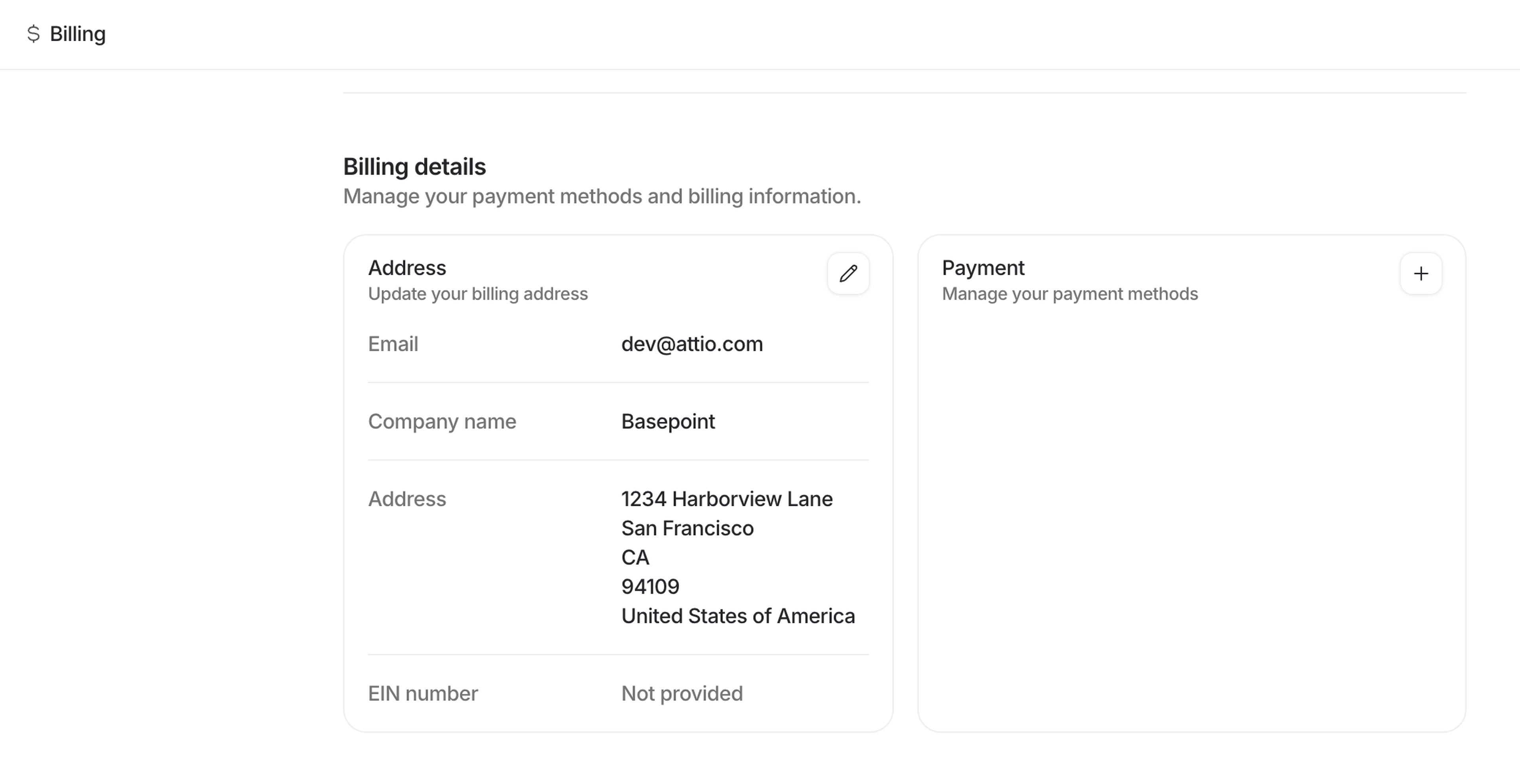Click the 1234 Harborview Lane address line
The height and width of the screenshot is (784, 1520).
[x=726, y=499]
